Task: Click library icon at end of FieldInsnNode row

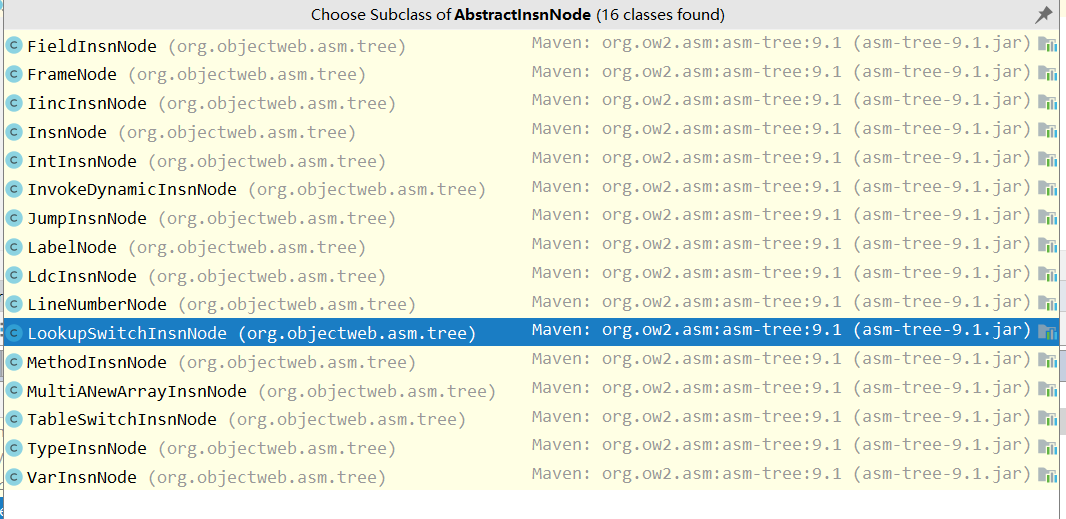Action: pyautogui.click(x=1048, y=44)
